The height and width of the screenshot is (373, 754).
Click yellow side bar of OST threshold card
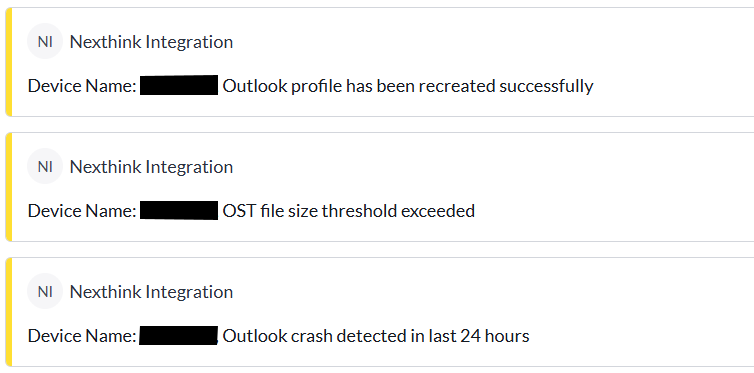click(8, 187)
